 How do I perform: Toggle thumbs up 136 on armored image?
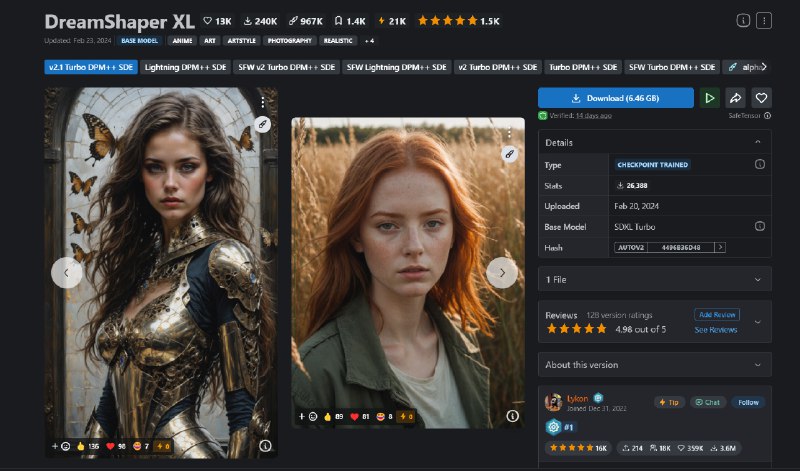coord(88,446)
